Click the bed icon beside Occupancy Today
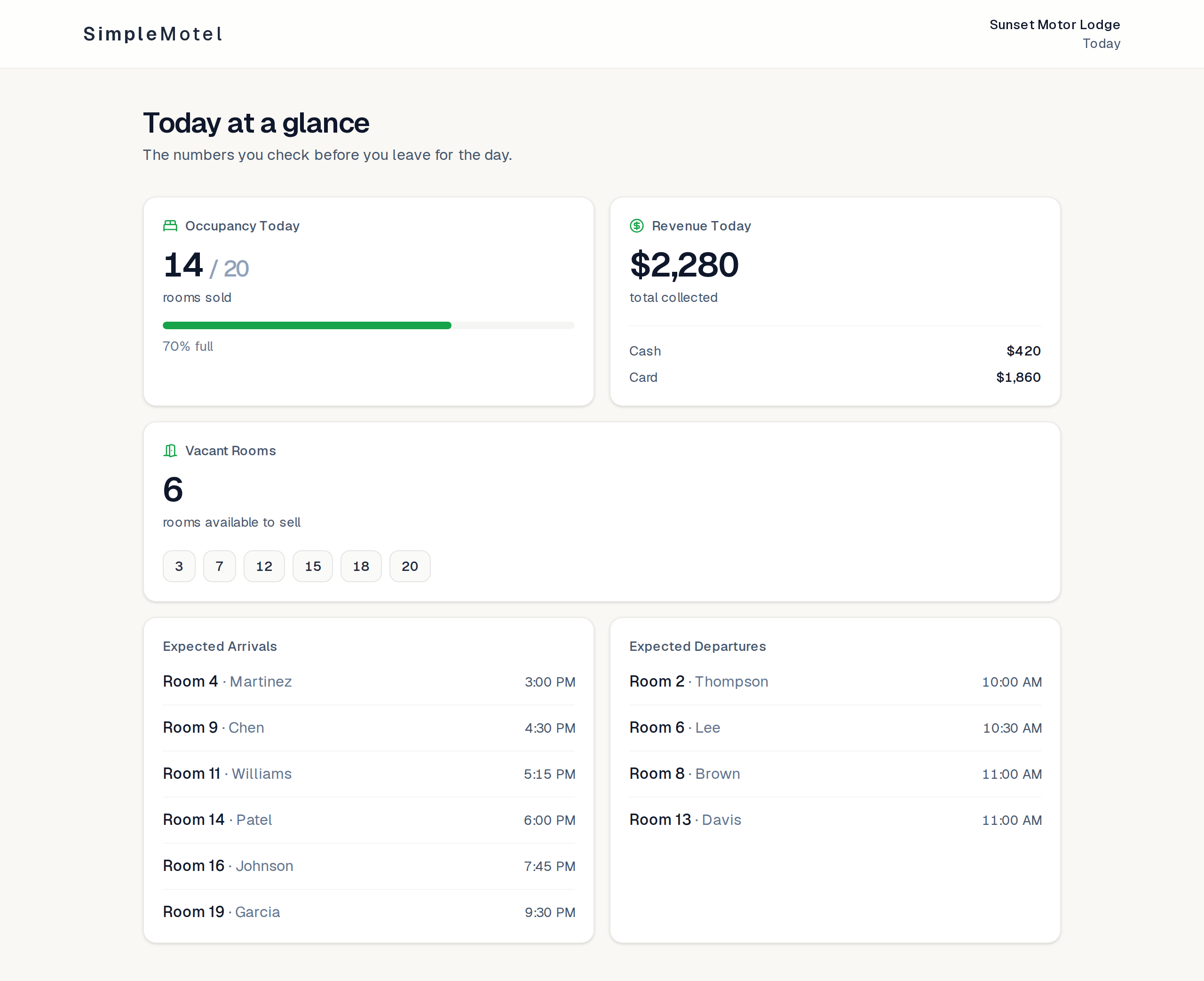This screenshot has height=981, width=1204. [170, 226]
